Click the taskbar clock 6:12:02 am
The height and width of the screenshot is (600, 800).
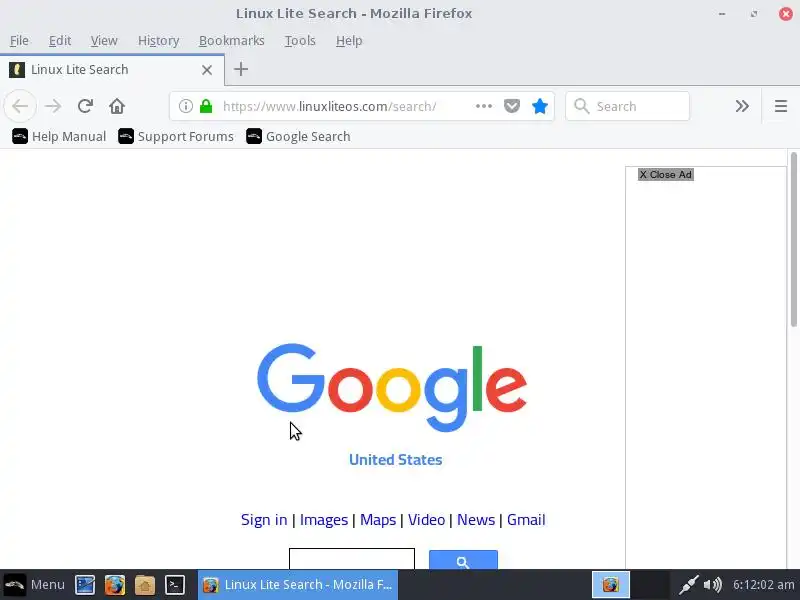763,585
